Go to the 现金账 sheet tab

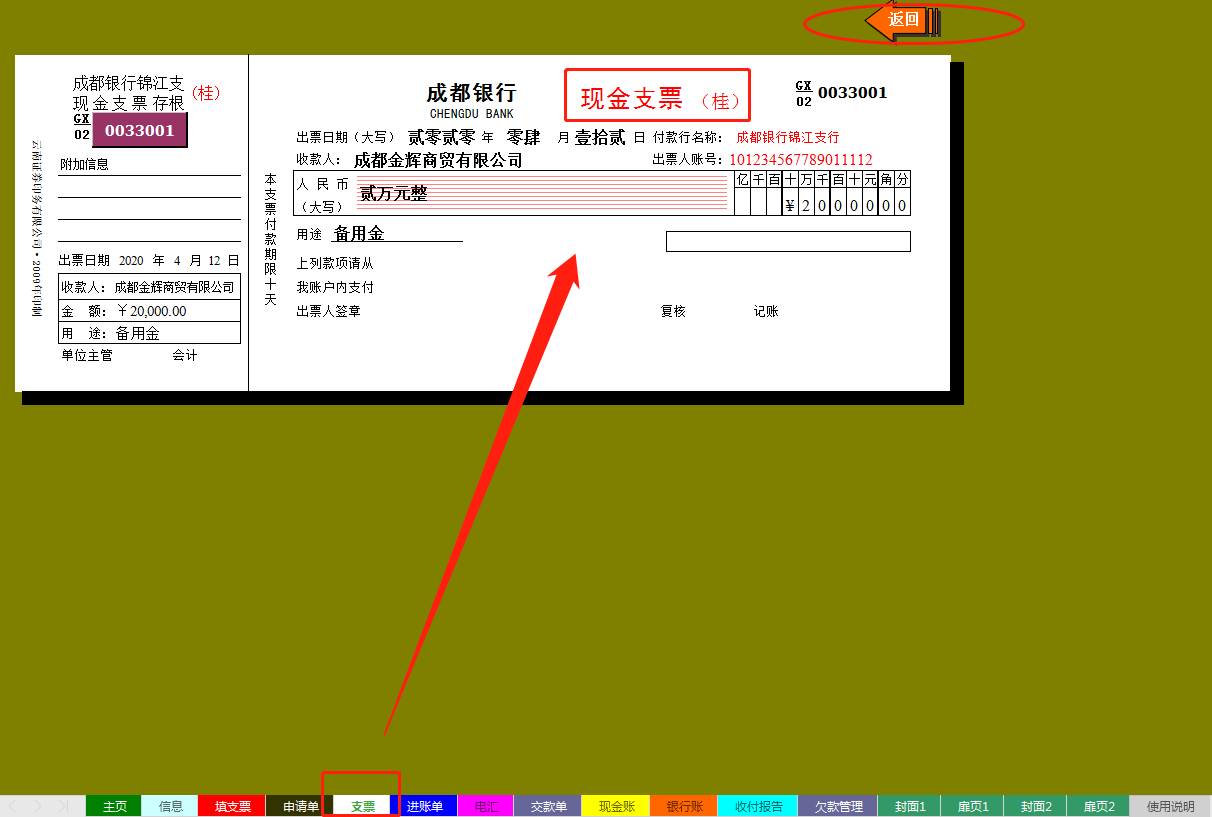[616, 806]
